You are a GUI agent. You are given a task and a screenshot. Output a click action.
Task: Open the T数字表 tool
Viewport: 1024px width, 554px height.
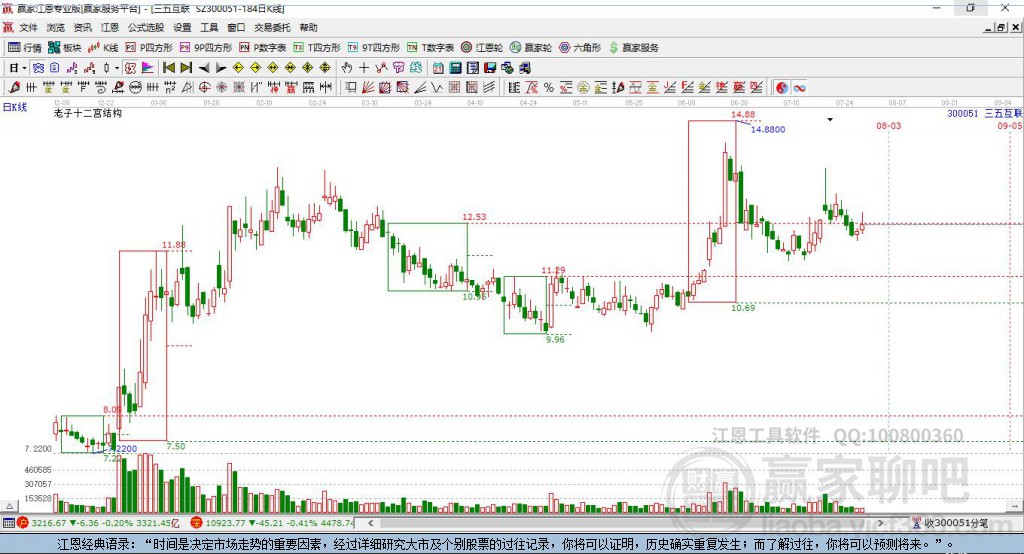430,48
